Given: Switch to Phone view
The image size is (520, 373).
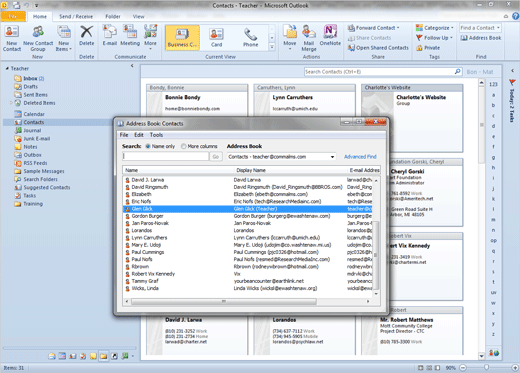Looking at the screenshot, I should coord(250,38).
